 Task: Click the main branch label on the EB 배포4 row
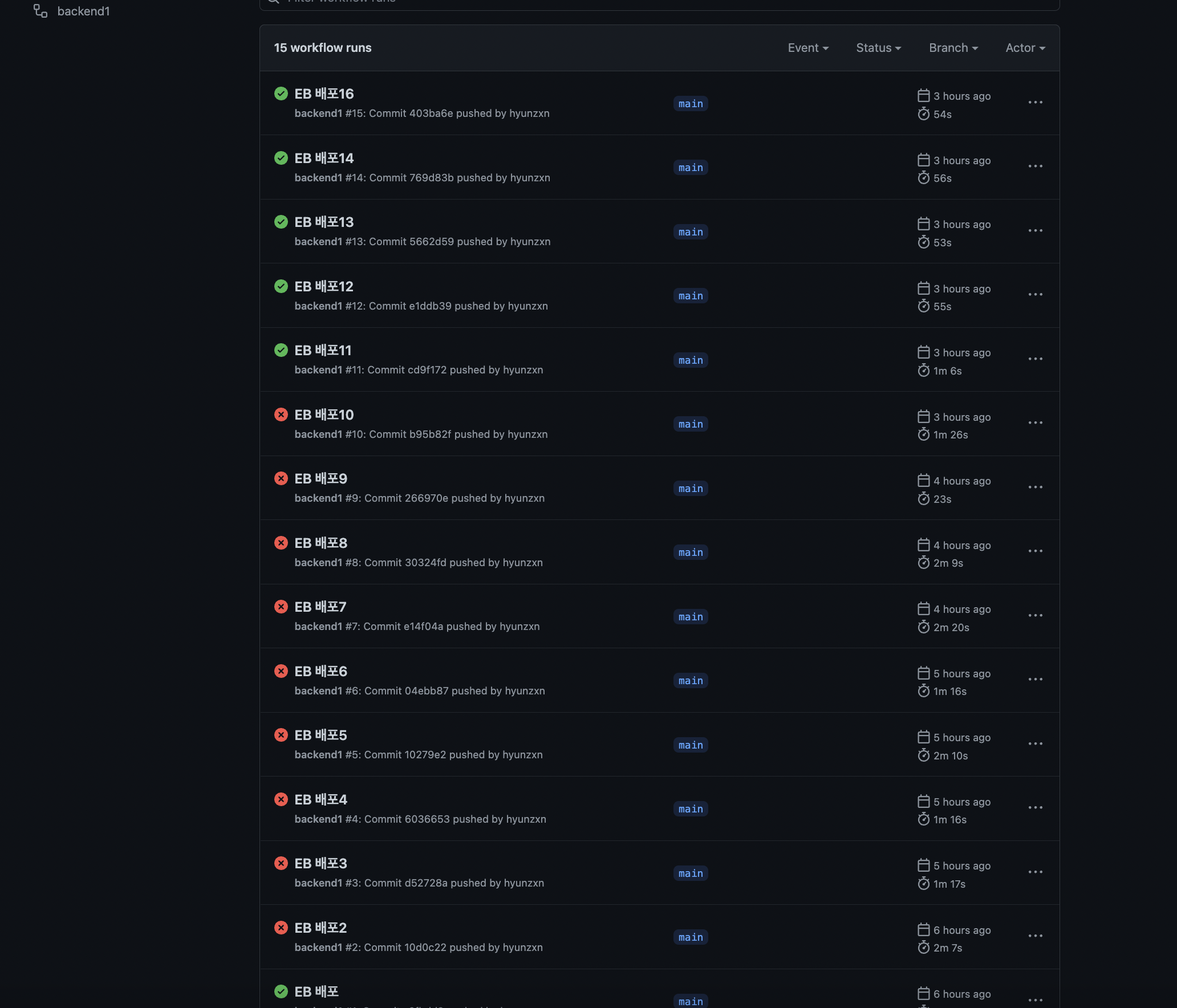pos(690,809)
